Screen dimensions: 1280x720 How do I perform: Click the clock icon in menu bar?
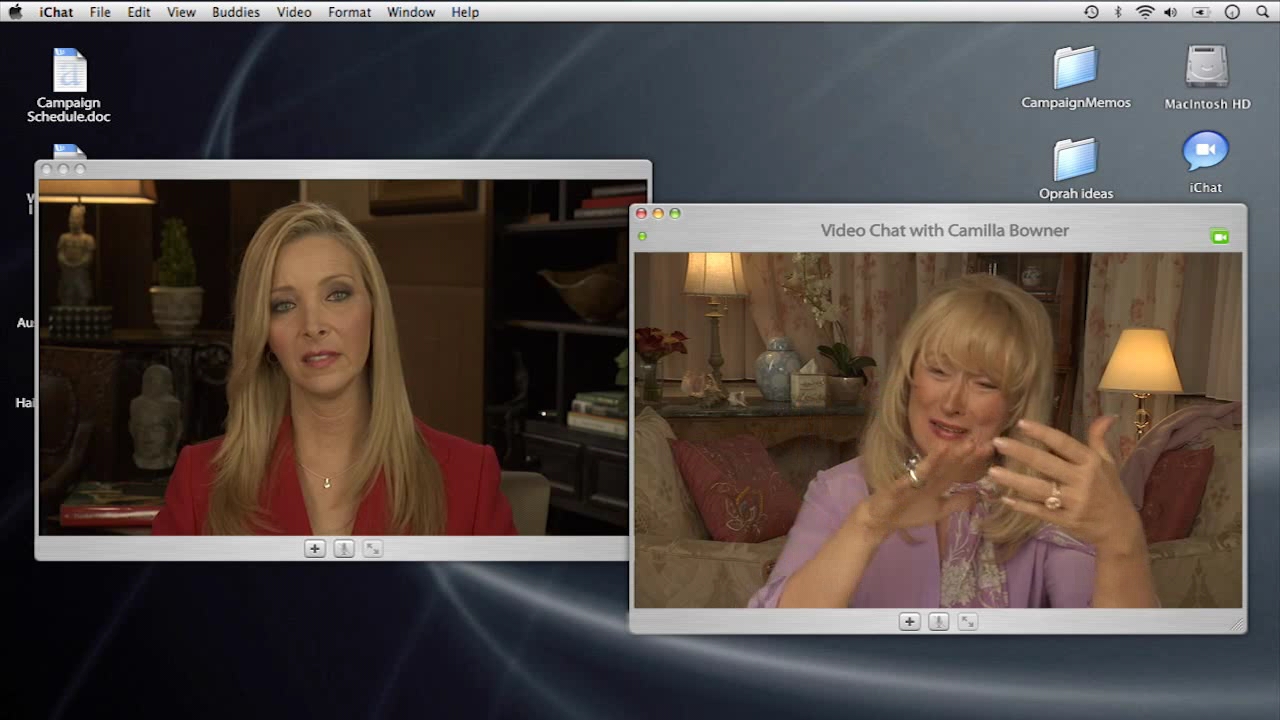[x=1232, y=12]
